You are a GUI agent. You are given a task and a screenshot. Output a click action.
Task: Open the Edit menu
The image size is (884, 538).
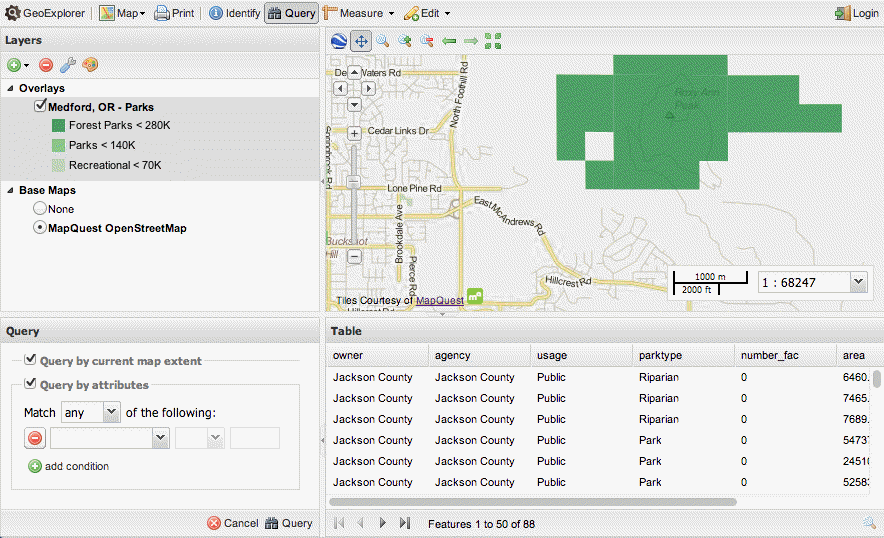click(x=428, y=13)
